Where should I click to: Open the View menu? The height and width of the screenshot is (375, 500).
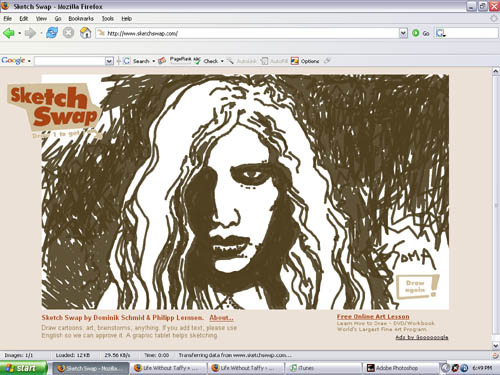(x=41, y=19)
